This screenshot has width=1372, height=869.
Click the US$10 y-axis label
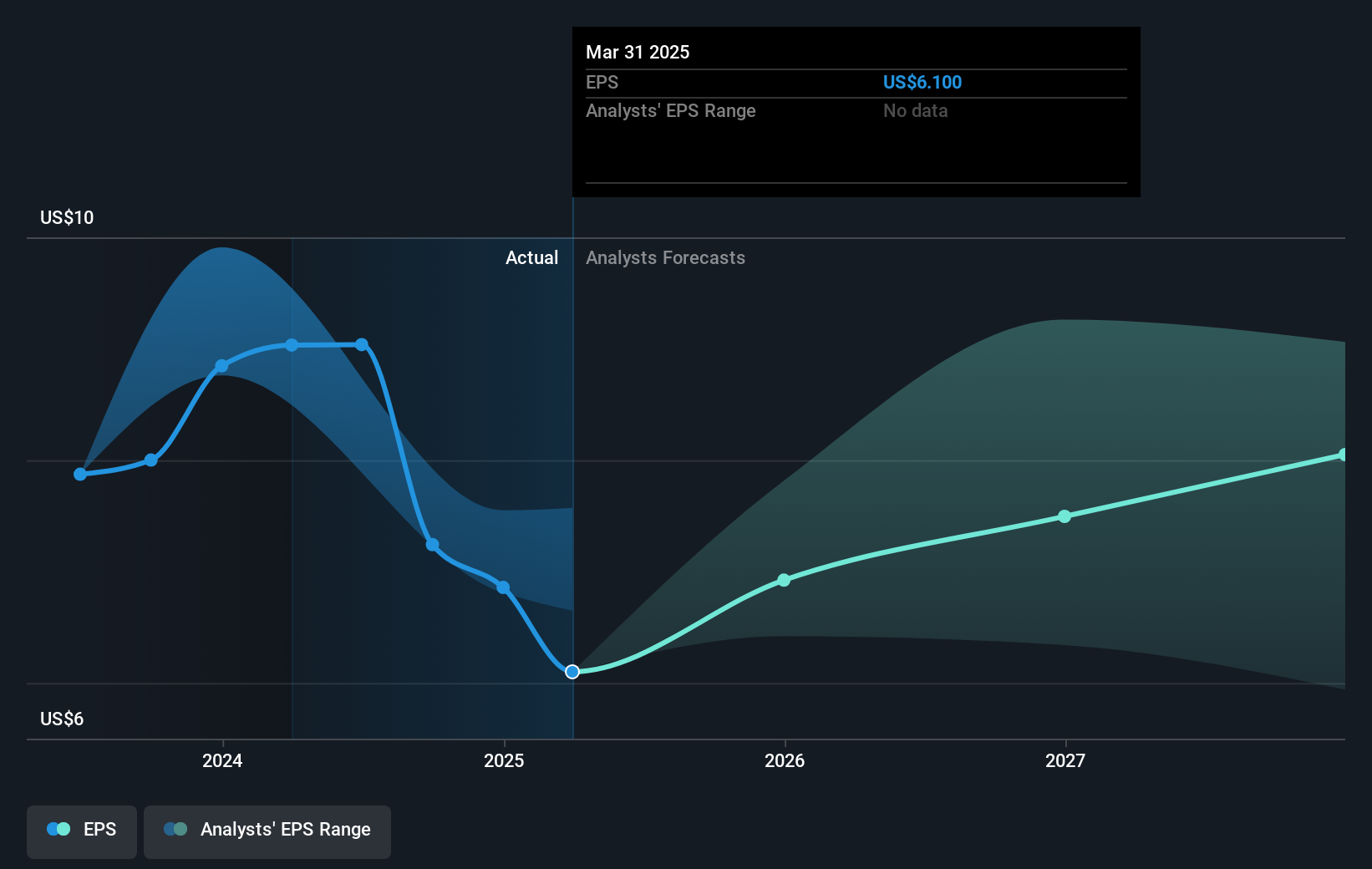click(x=67, y=217)
